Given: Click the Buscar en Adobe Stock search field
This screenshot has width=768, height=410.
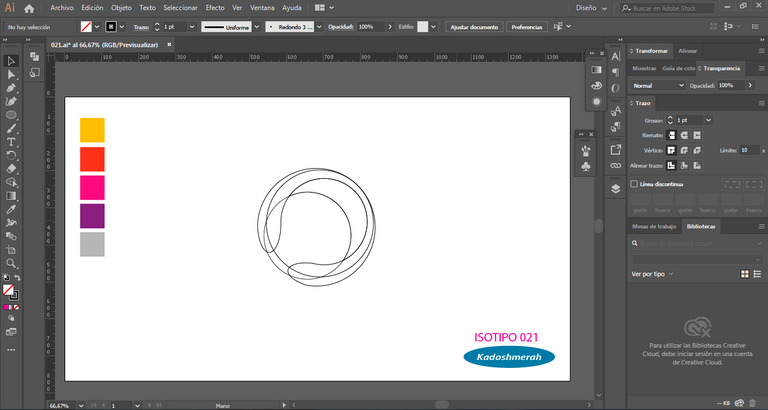Looking at the screenshot, I should pyautogui.click(x=667, y=8).
